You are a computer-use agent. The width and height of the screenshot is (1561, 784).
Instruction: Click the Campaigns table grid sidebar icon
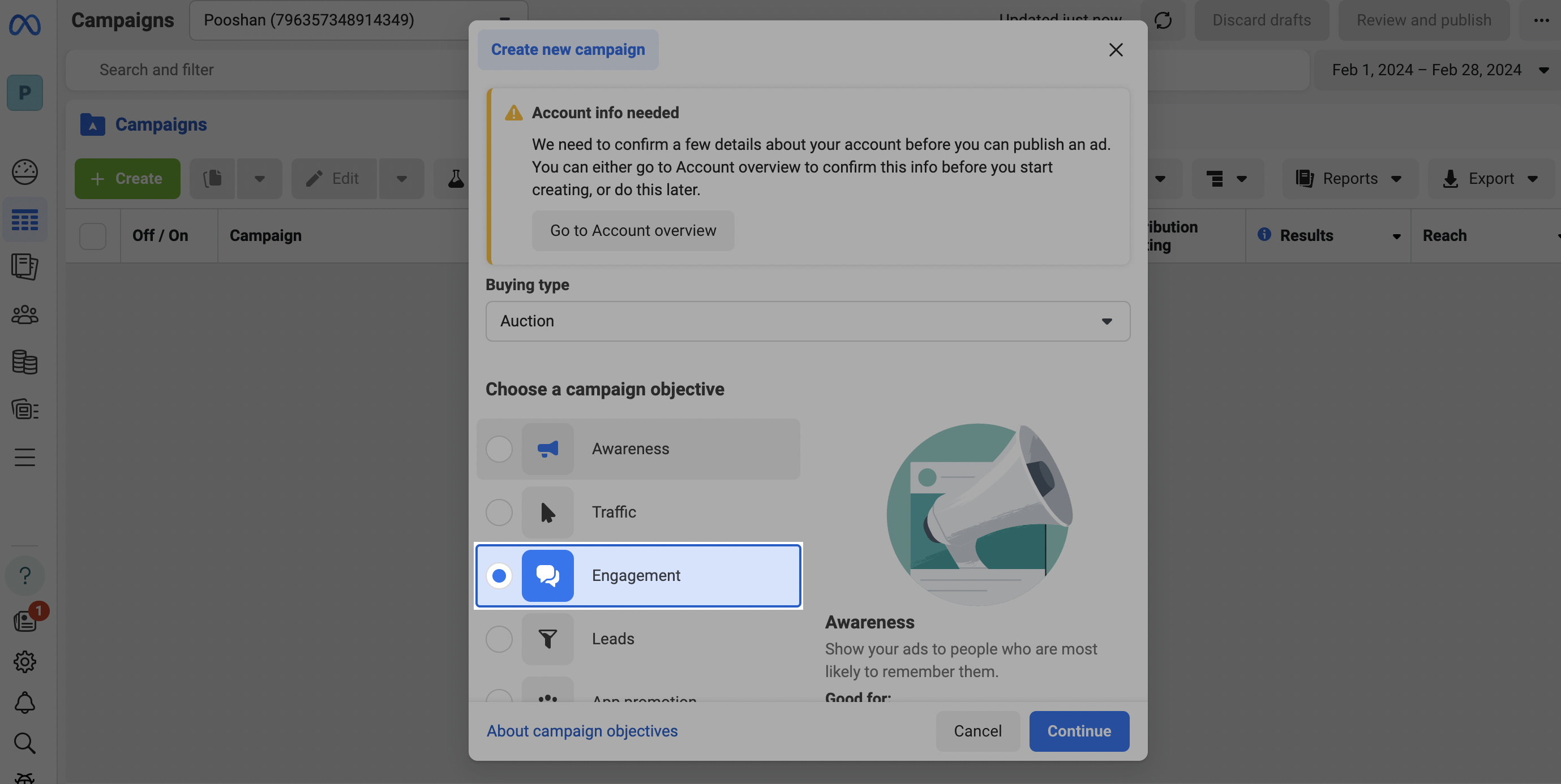click(x=25, y=220)
